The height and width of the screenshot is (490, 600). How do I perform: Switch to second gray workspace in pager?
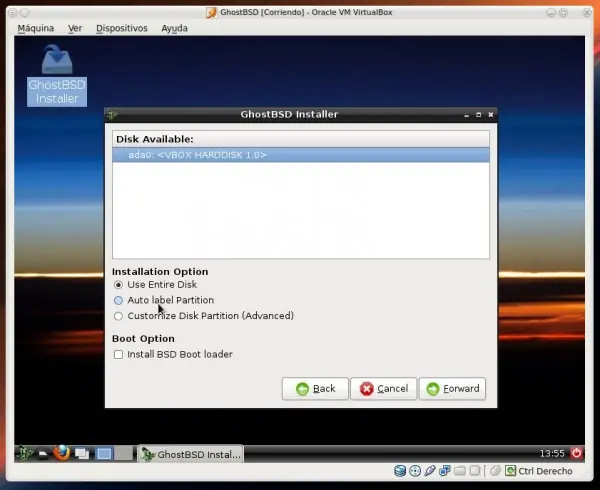pyautogui.click(x=124, y=454)
